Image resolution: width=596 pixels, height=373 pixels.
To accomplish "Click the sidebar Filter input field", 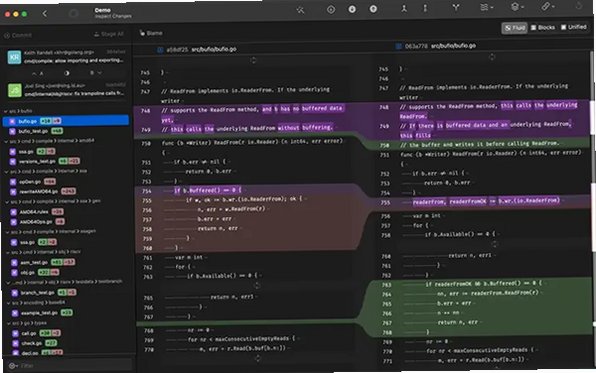I will [x=70, y=365].
